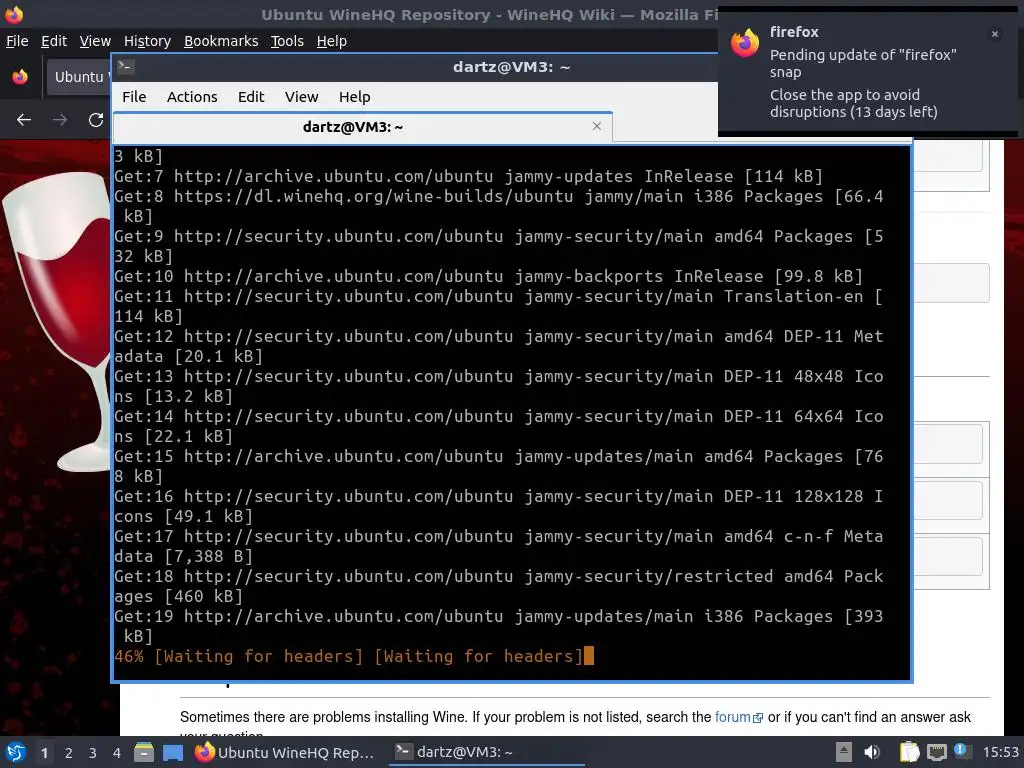Viewport: 1024px width, 768px height.
Task: Reload the page in Firefox
Action: coord(95,120)
